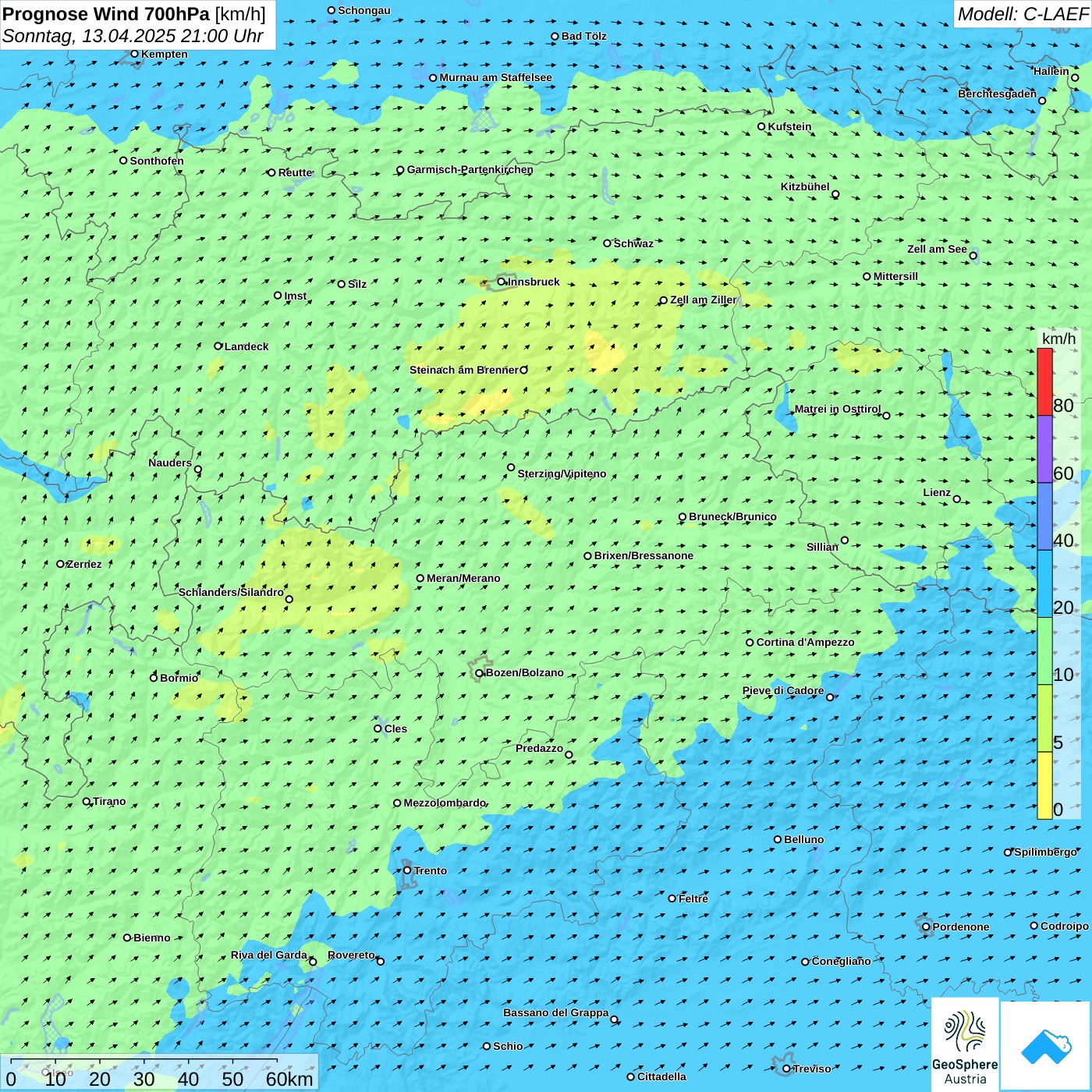Screen dimensions: 1092x1092
Task: Click the Zell am Ziller label
Action: pos(703,300)
